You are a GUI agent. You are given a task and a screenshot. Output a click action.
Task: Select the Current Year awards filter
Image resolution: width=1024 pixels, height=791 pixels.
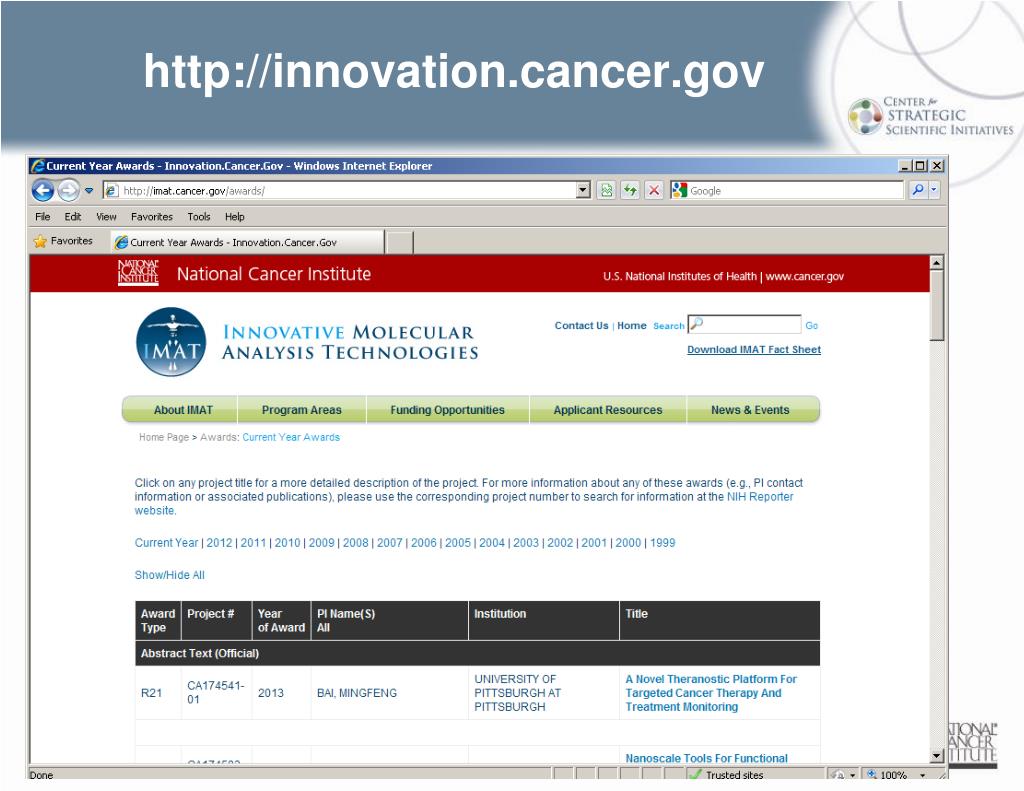point(166,543)
